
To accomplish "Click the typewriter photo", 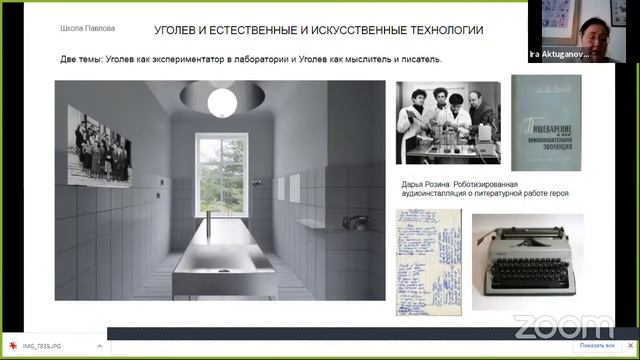I will click(x=528, y=262).
